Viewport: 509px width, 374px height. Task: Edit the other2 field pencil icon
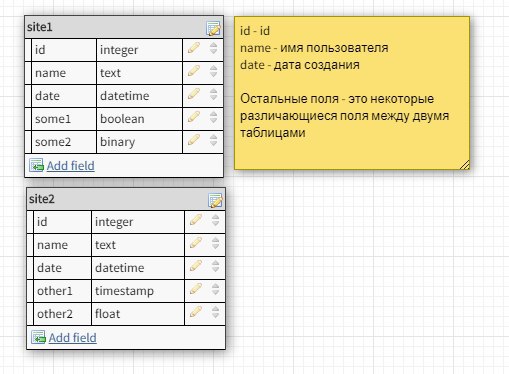[x=196, y=312]
